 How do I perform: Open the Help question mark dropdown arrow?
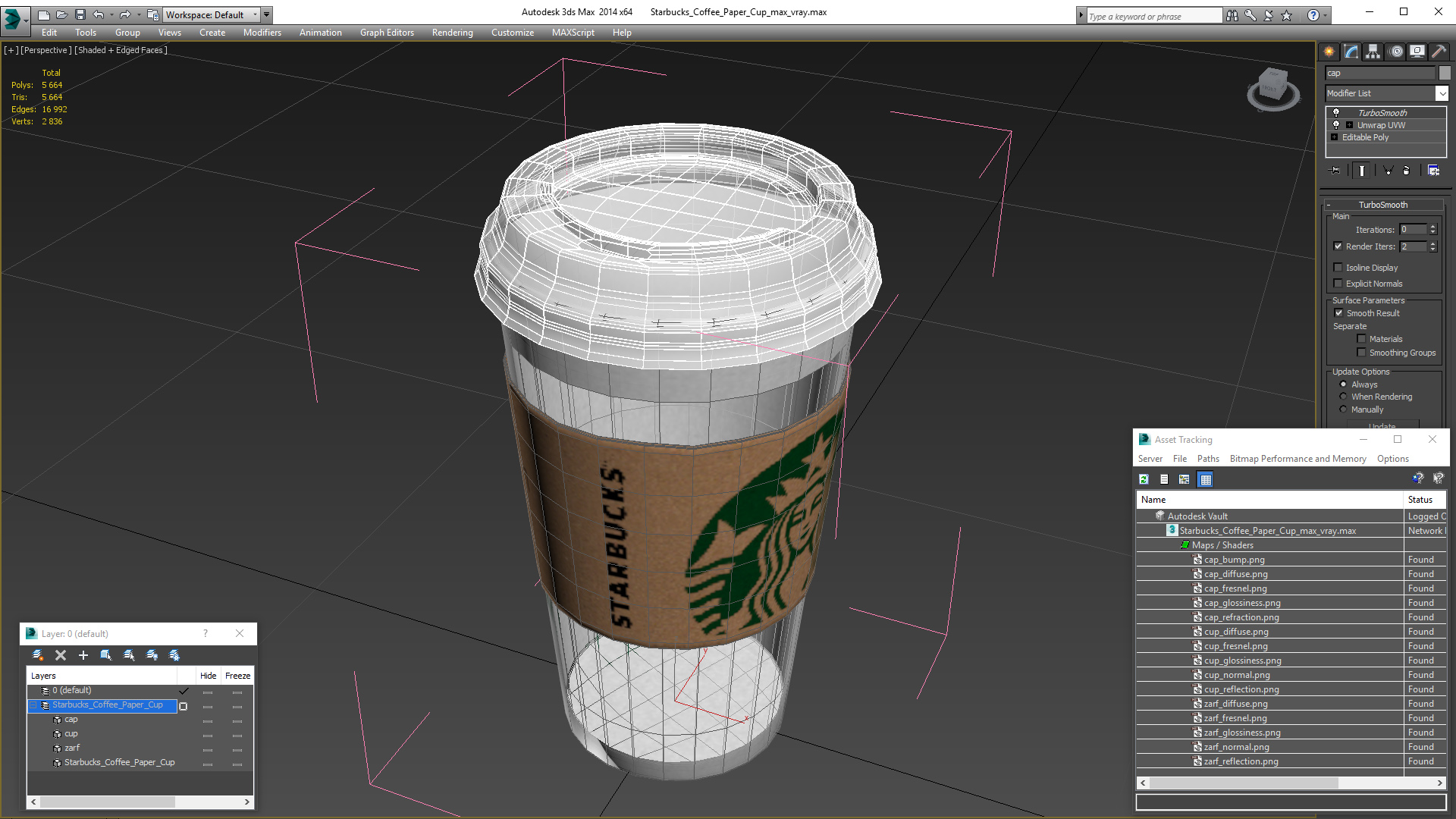[1326, 15]
